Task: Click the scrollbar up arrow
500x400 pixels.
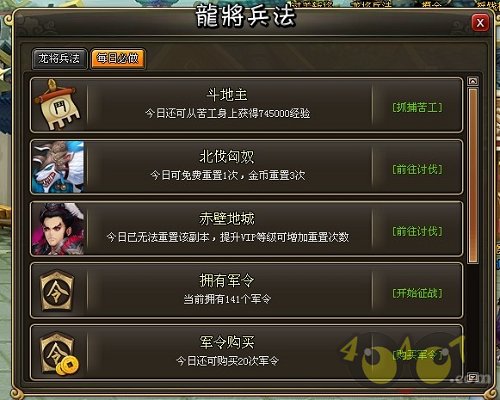Action: (473, 81)
